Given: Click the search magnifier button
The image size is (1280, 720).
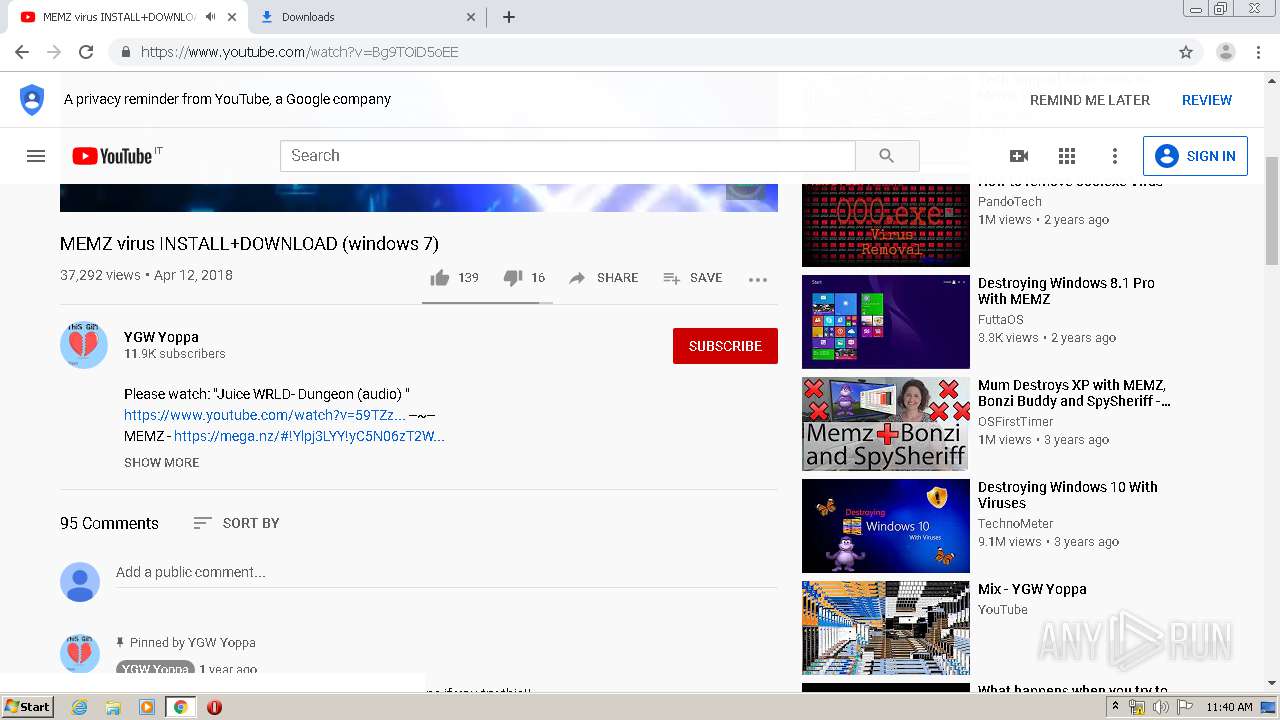Looking at the screenshot, I should click(887, 156).
